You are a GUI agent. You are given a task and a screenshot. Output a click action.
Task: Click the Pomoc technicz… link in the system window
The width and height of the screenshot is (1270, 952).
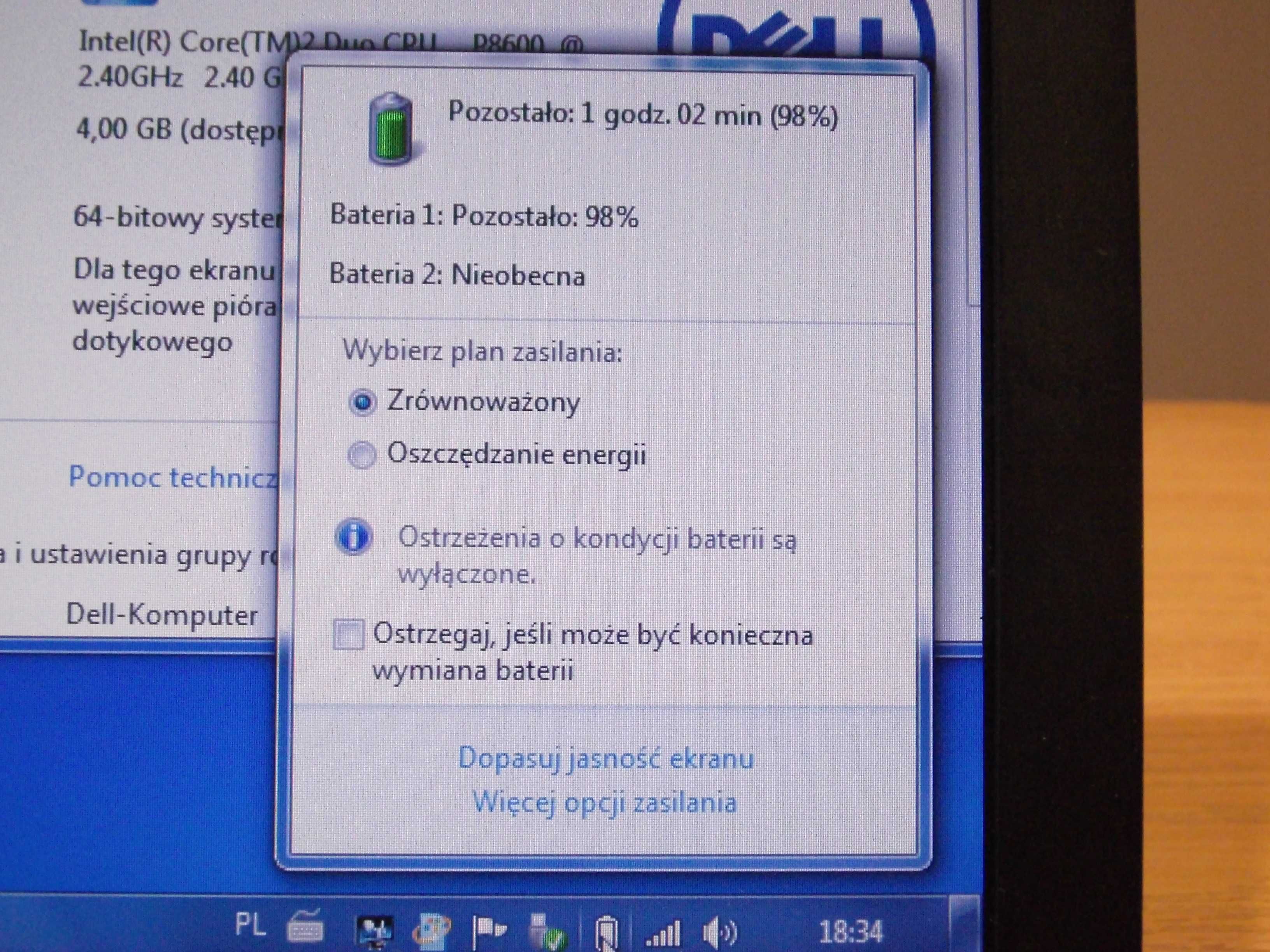pyautogui.click(x=173, y=478)
